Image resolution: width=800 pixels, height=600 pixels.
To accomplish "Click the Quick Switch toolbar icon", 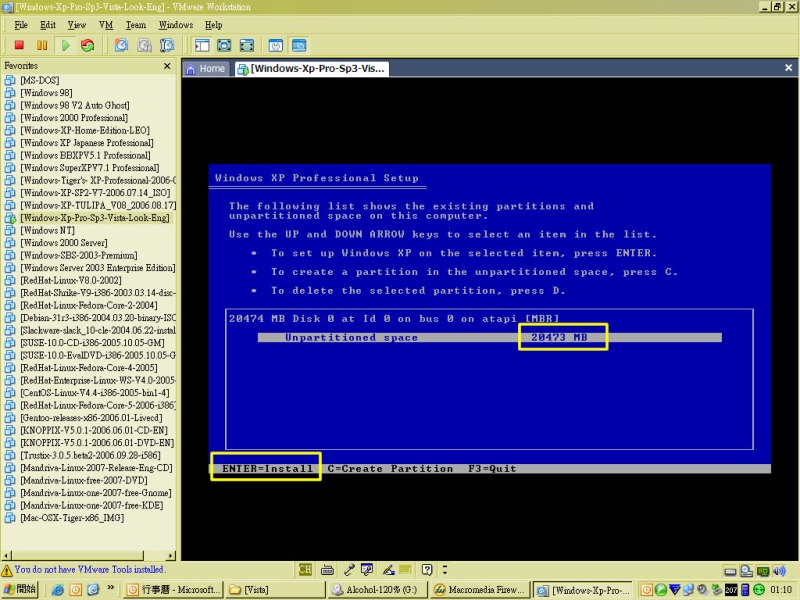I will (247, 45).
